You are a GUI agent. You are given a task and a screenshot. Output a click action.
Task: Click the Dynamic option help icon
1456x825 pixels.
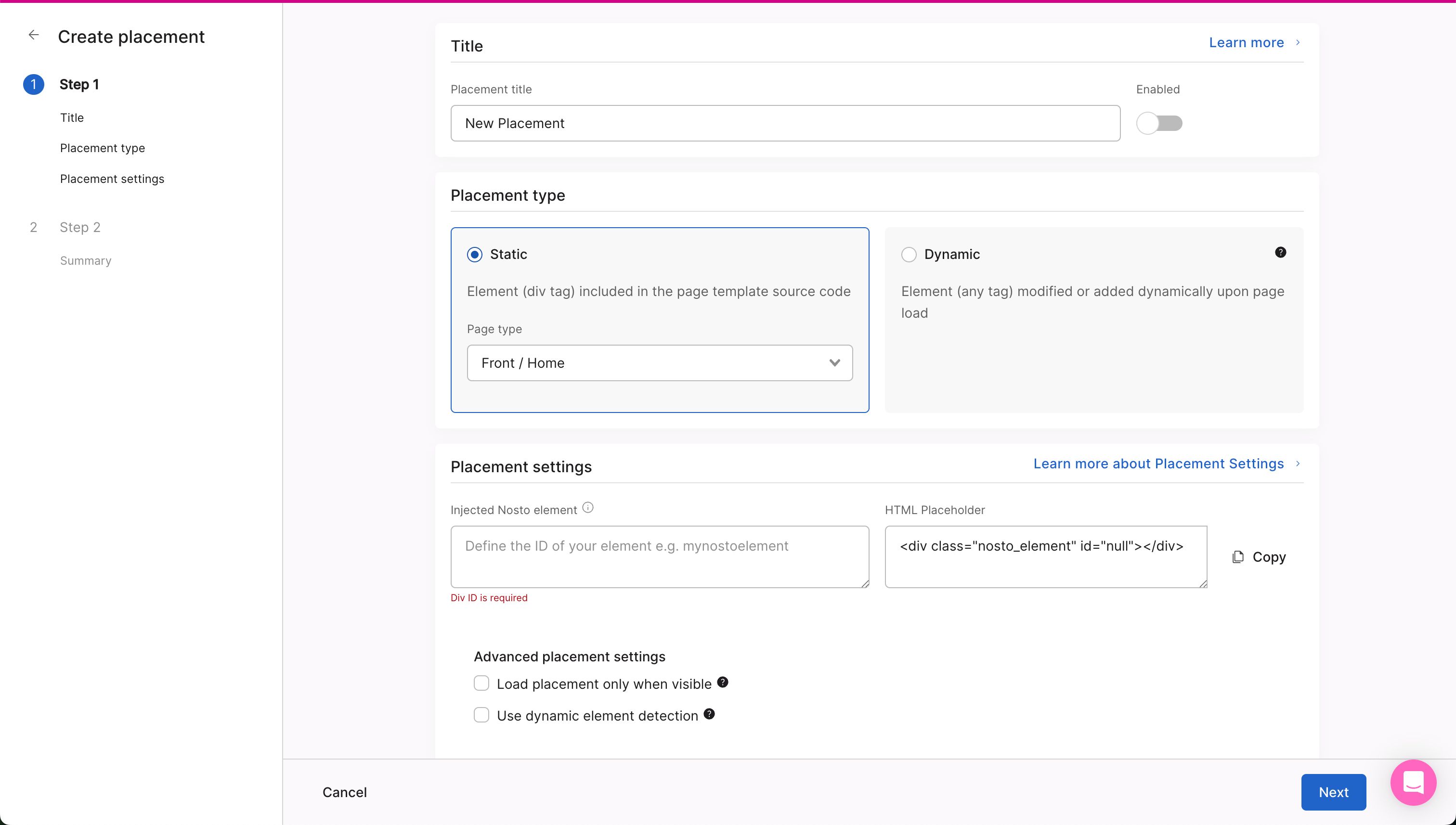[1280, 253]
